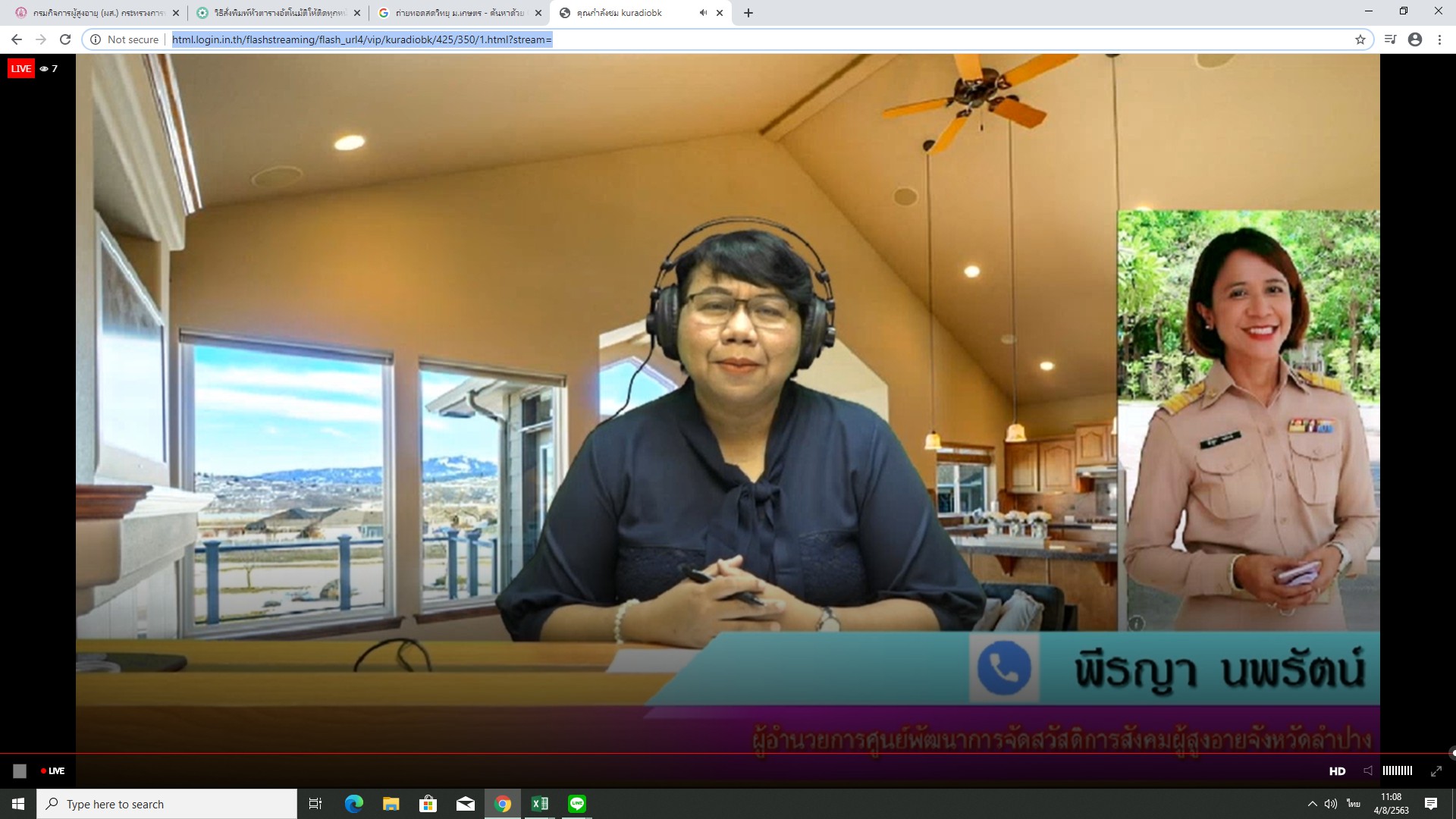The image size is (1456, 819).
Task: Go back to the previous page
Action: coord(17,39)
